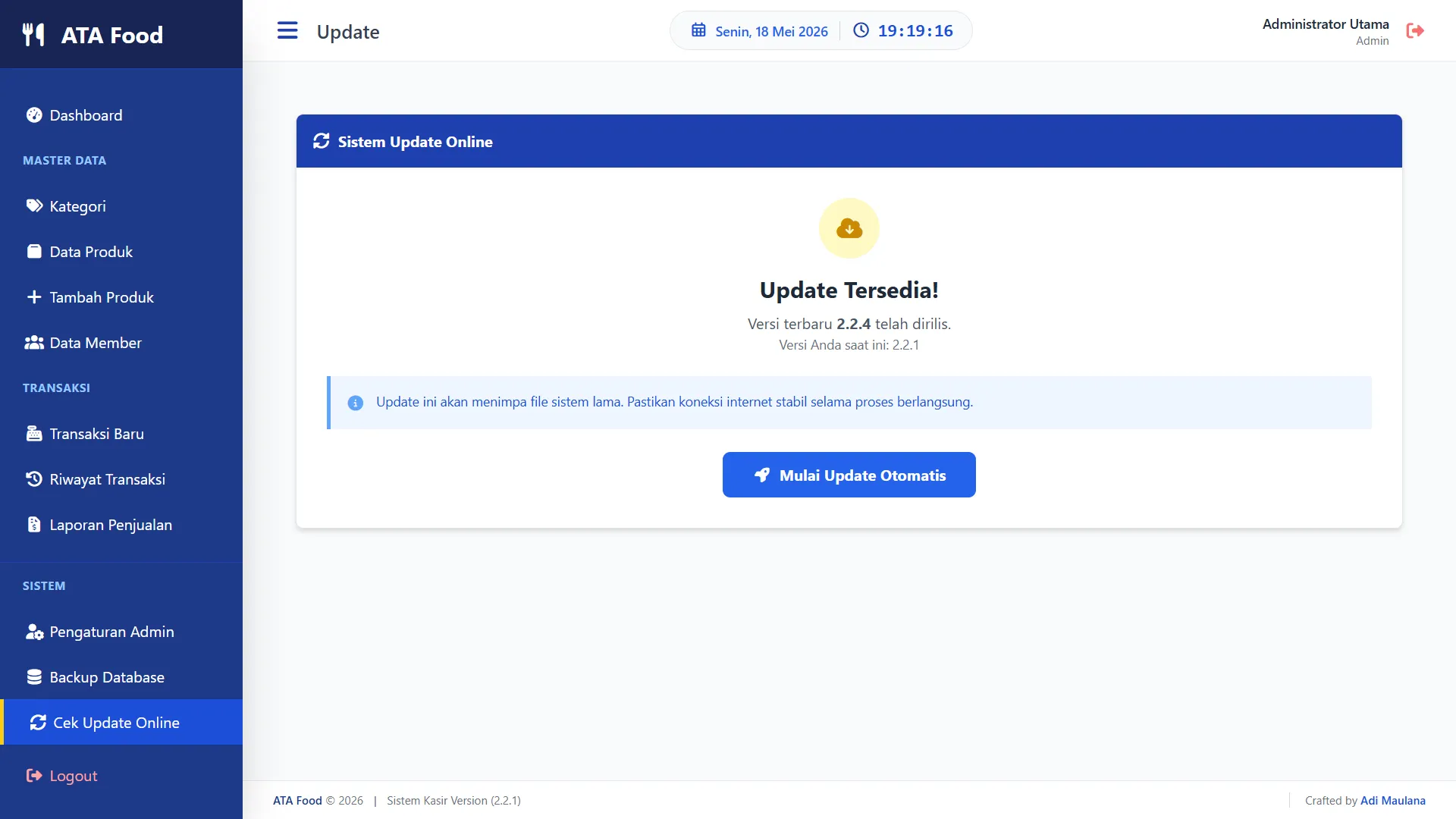The image size is (1456, 819).
Task: Click the date Senin, 18 Mei 2026
Action: (x=771, y=31)
